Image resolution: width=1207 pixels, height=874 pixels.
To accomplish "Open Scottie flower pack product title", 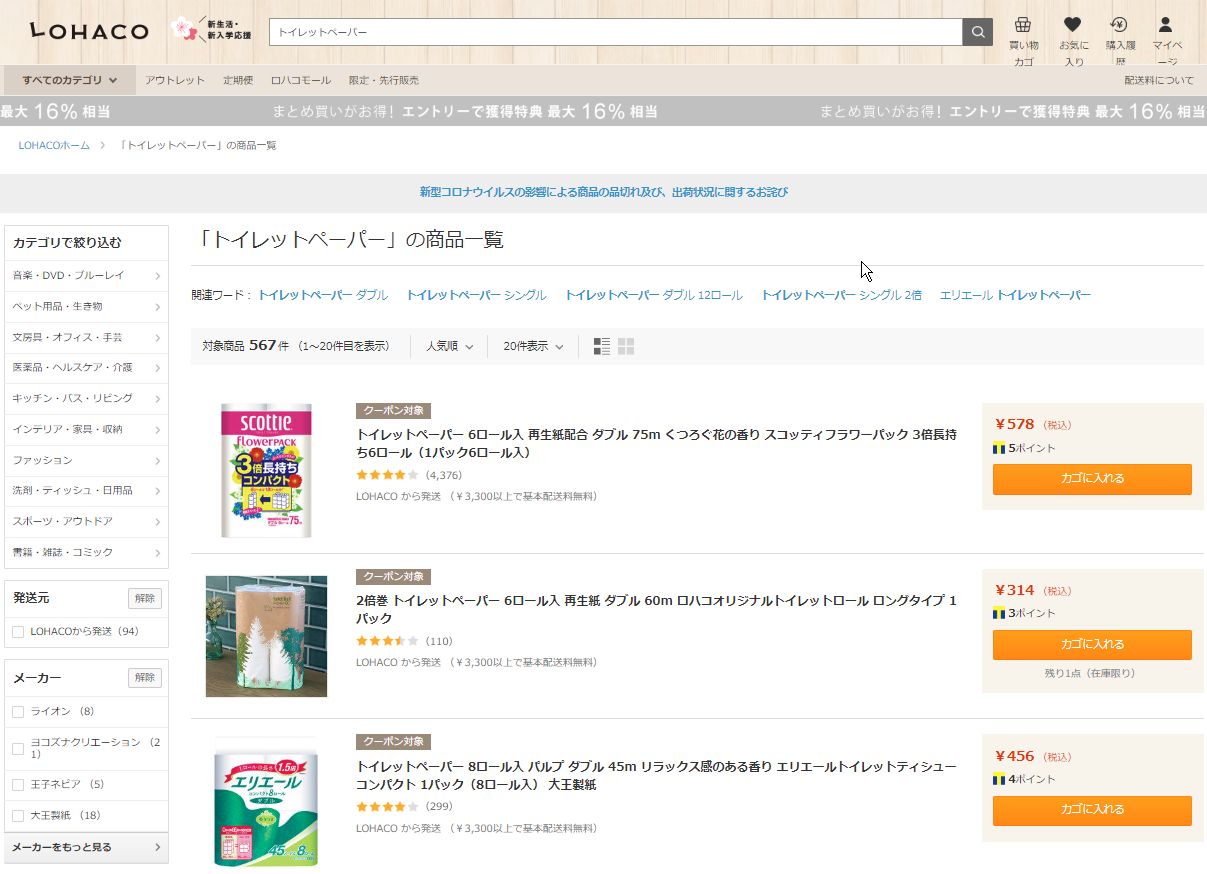I will [x=656, y=443].
